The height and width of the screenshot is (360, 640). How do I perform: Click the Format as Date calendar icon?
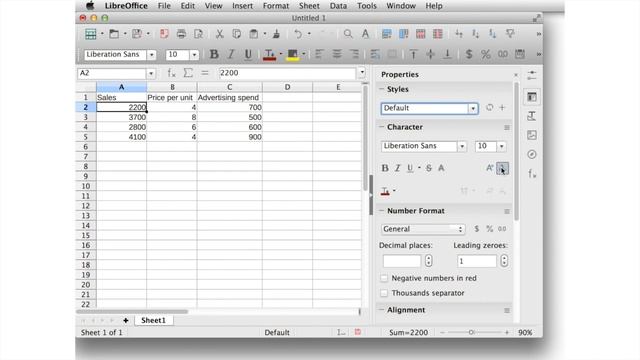pyautogui.click(x=520, y=54)
